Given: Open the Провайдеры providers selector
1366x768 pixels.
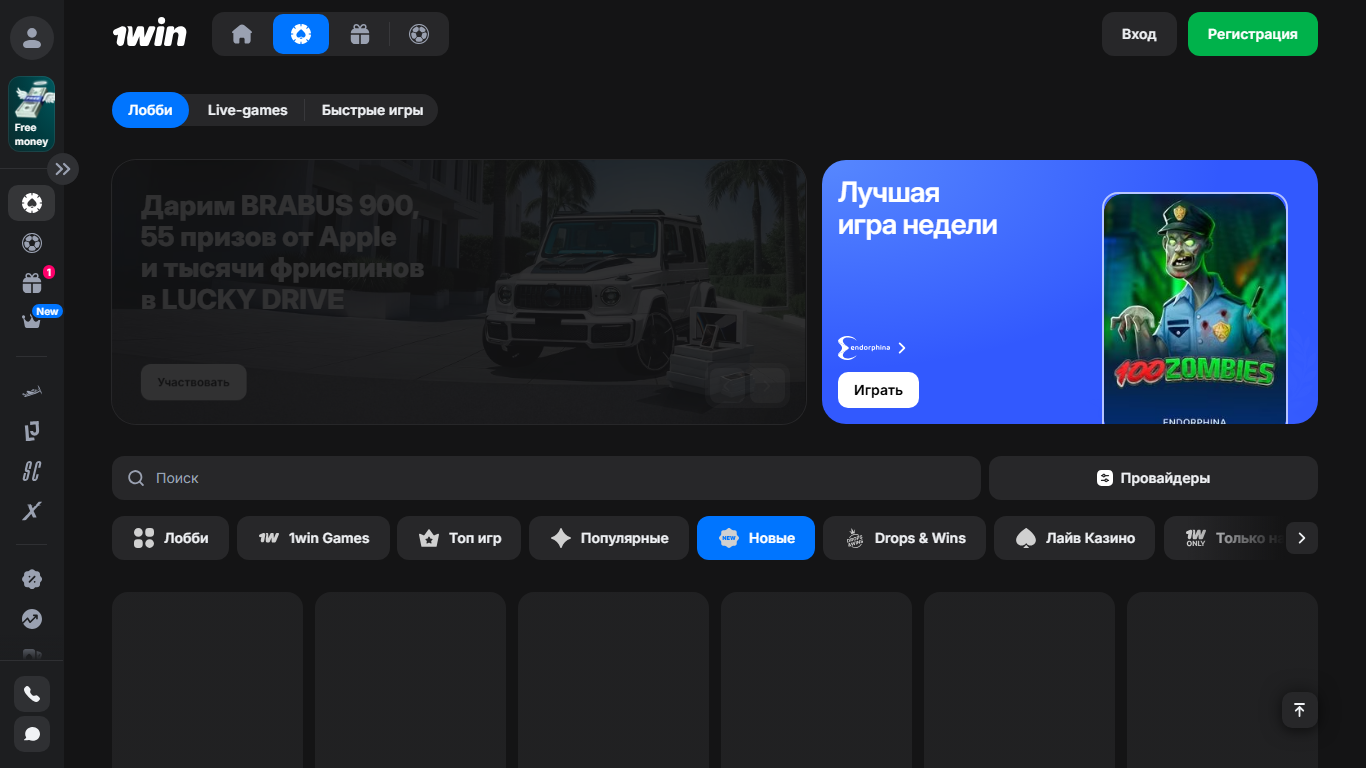Looking at the screenshot, I should (1153, 478).
